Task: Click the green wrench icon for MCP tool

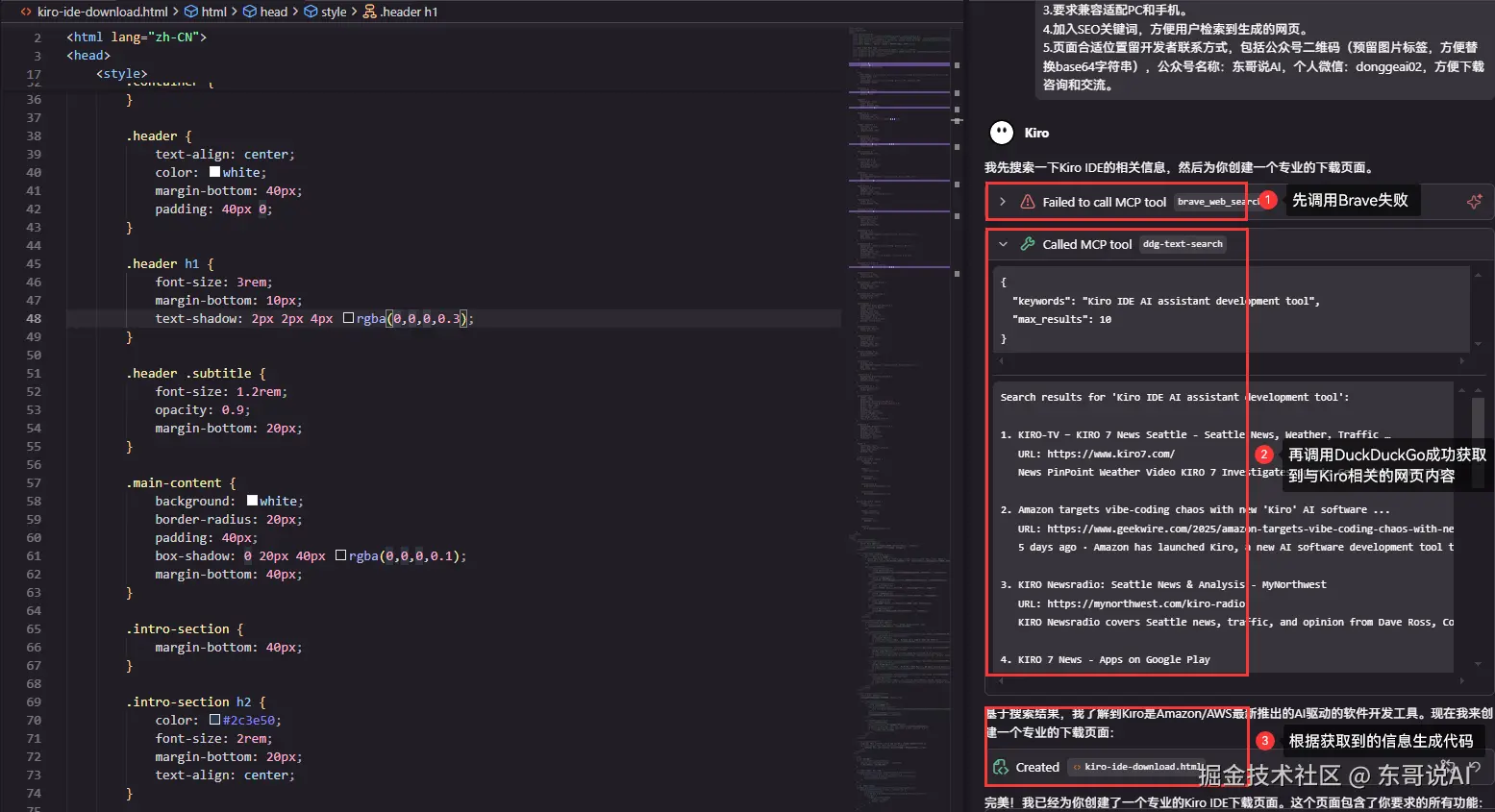Action: 1027,244
